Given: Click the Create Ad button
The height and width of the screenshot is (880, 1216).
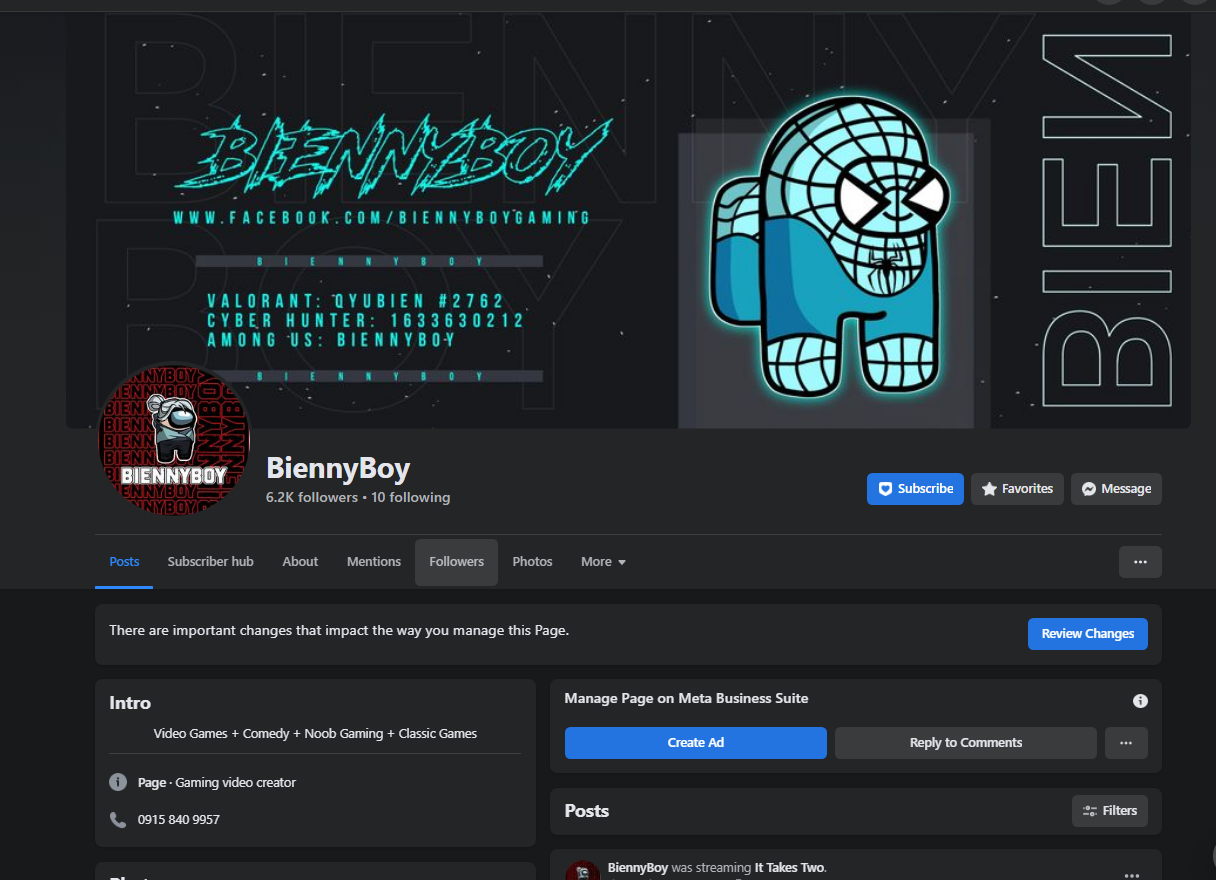Looking at the screenshot, I should 696,743.
